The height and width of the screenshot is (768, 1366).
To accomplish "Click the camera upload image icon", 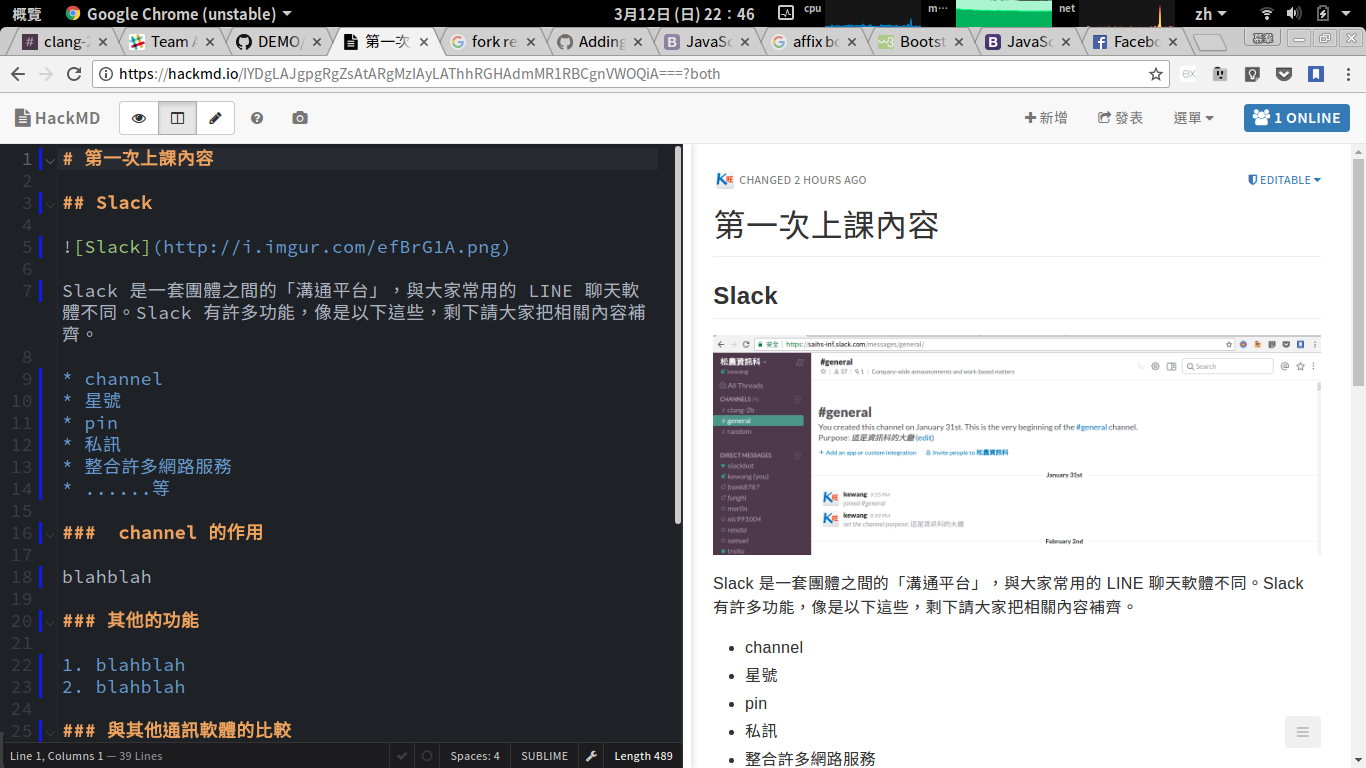I will pos(300,118).
